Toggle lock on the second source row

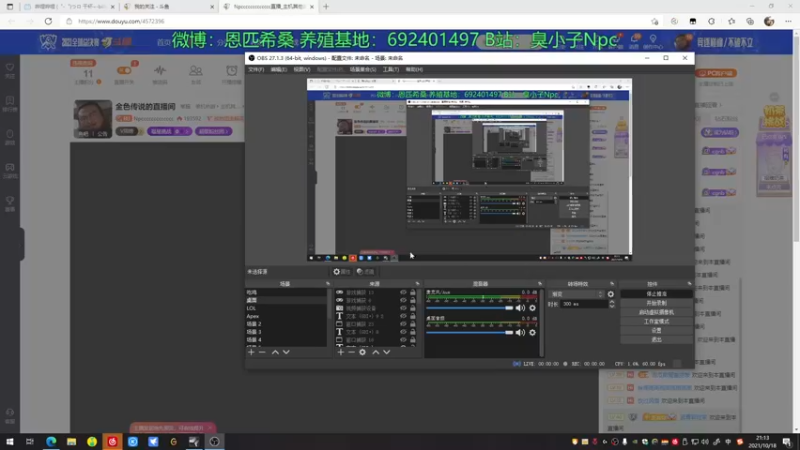(x=412, y=301)
